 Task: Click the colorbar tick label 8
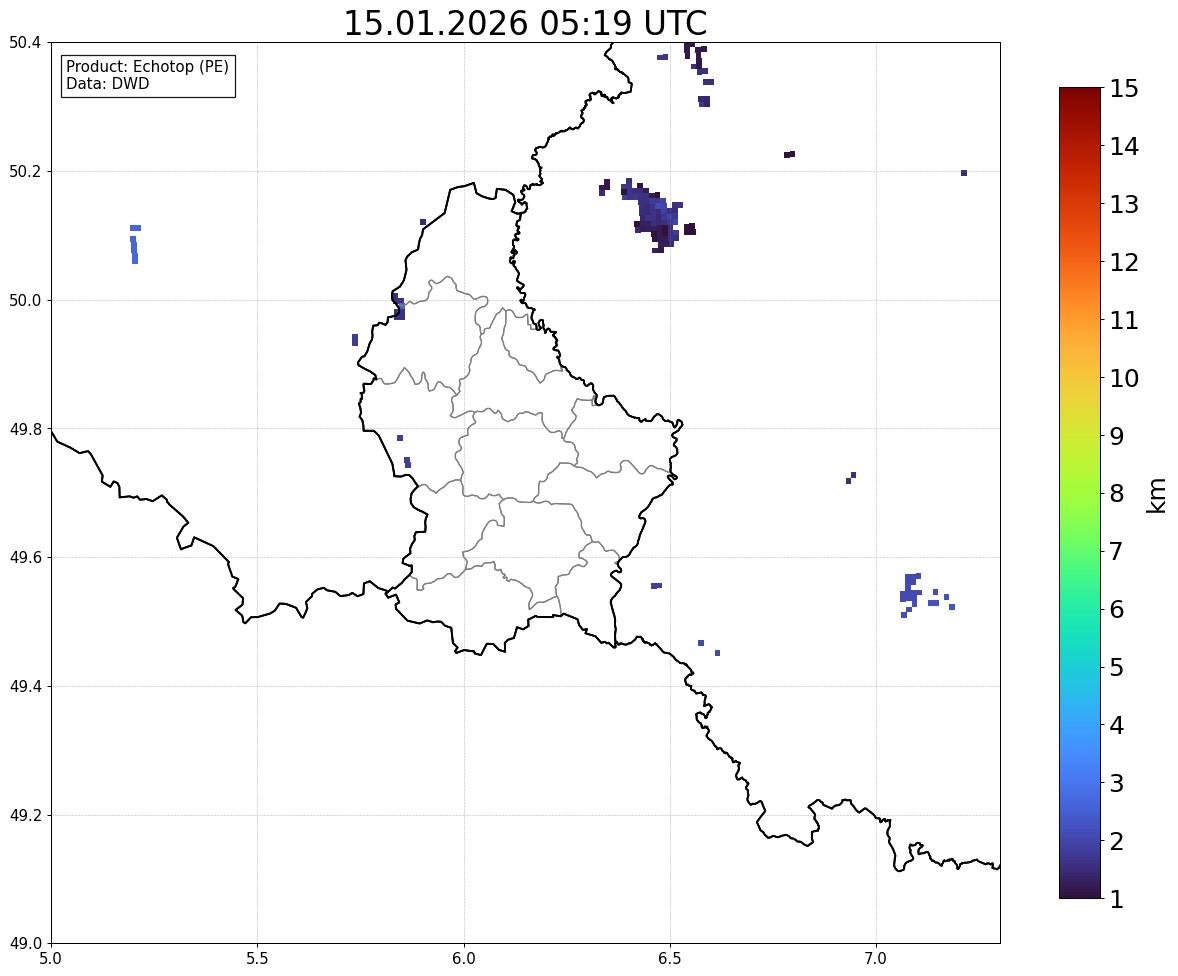tap(1117, 494)
